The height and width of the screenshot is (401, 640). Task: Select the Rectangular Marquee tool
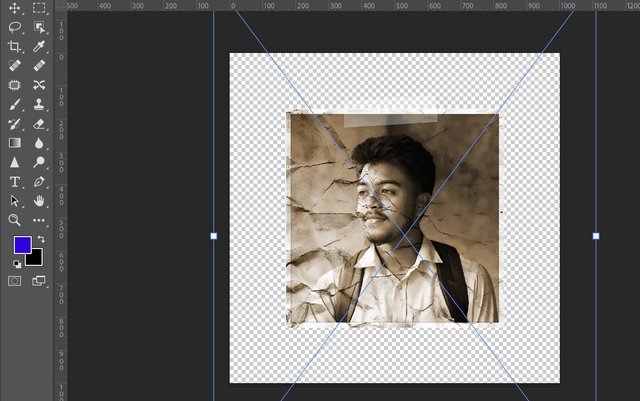click(x=39, y=9)
